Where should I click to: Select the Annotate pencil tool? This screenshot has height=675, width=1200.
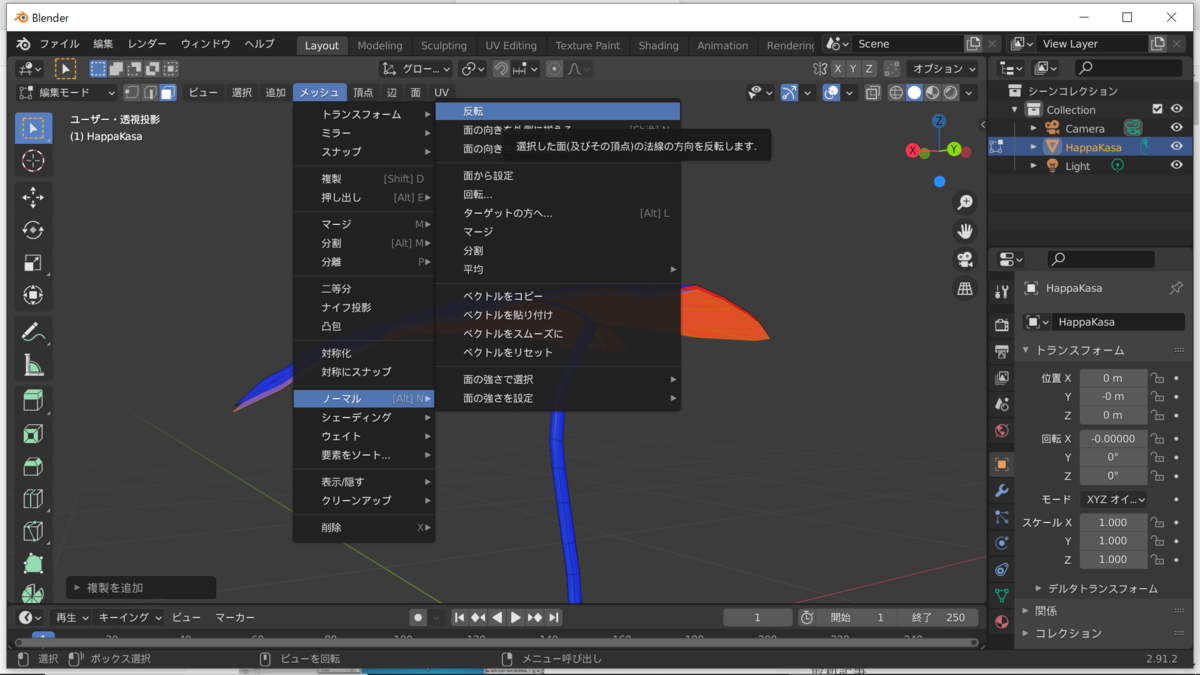(33, 332)
